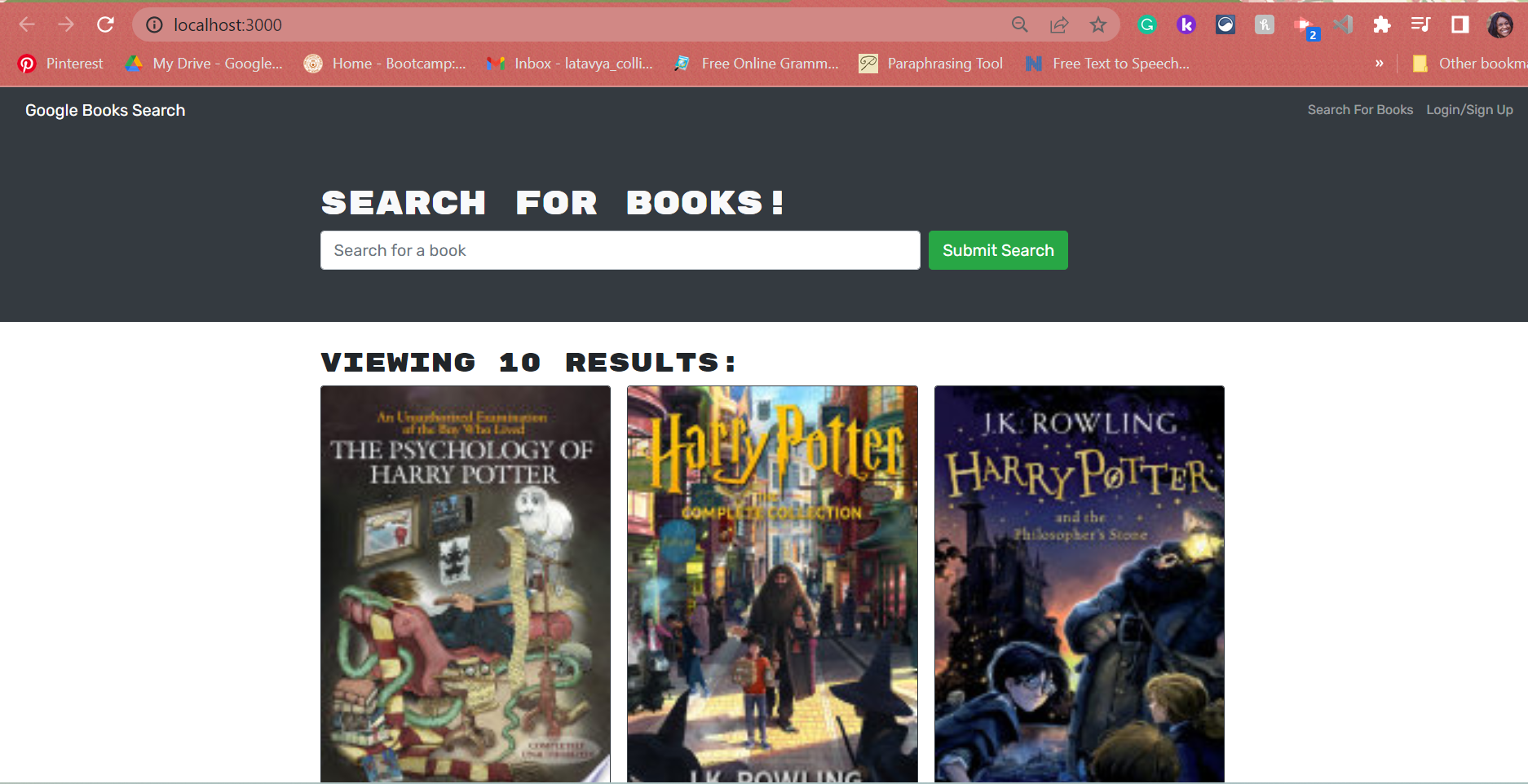
Task: Select The Psychology of Harry Potter cover
Action: click(x=466, y=584)
